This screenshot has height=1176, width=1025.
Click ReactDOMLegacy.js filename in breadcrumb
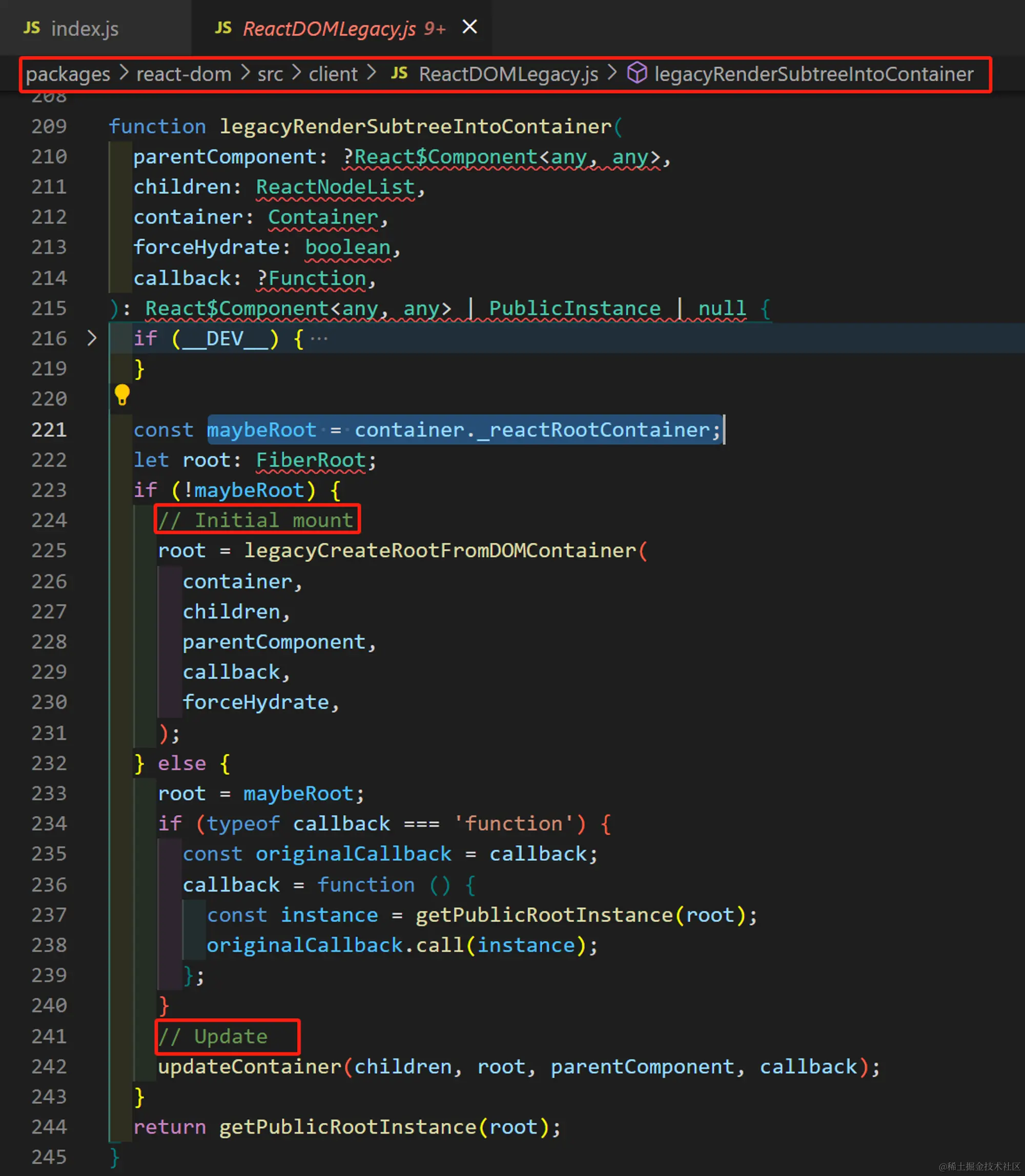[x=508, y=74]
